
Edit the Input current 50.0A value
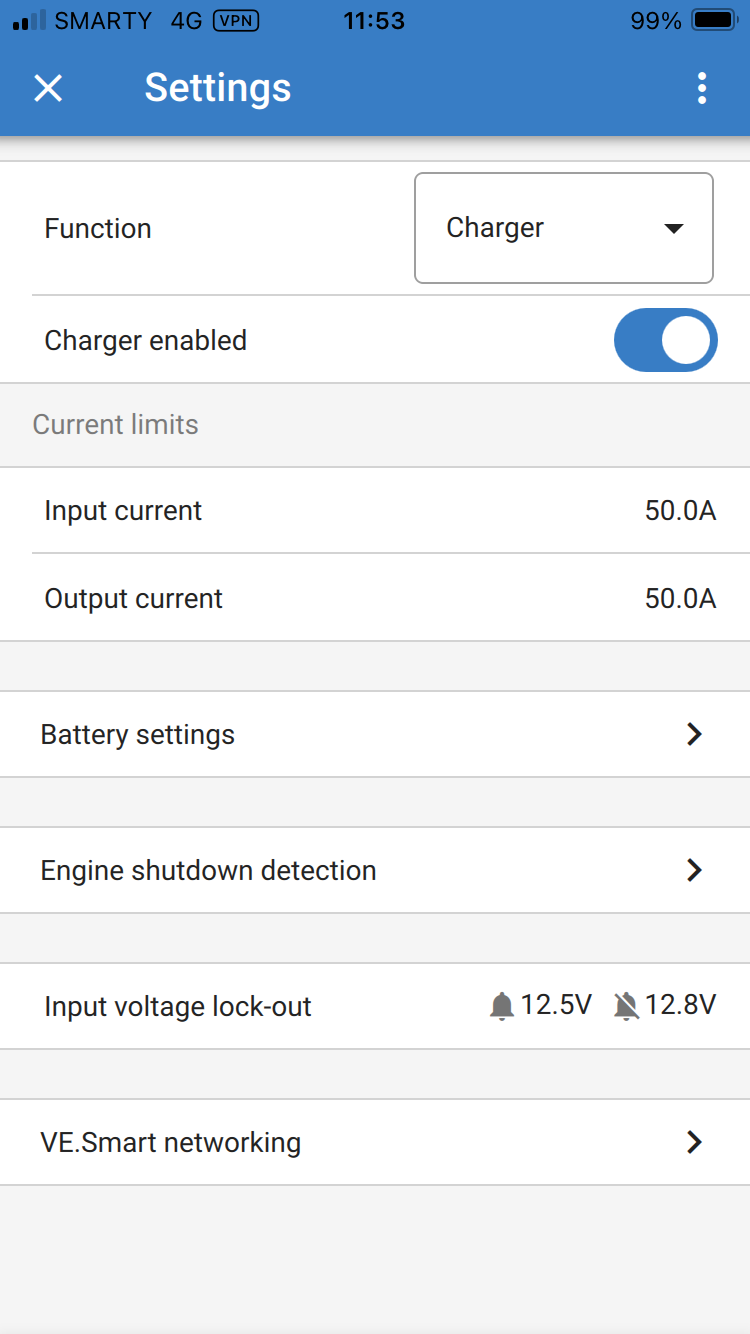[x=680, y=511]
